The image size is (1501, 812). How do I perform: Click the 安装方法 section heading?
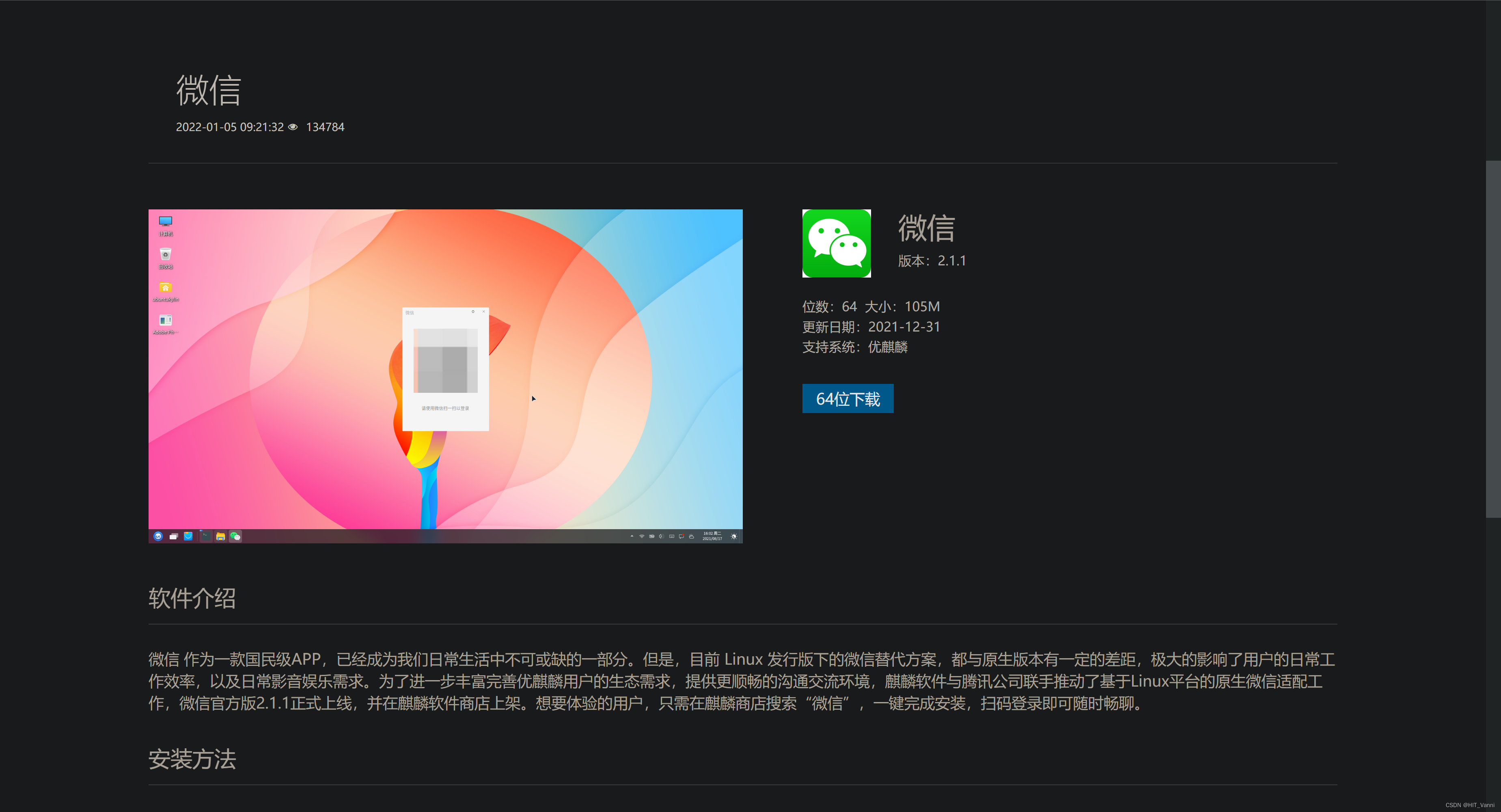pos(192,759)
